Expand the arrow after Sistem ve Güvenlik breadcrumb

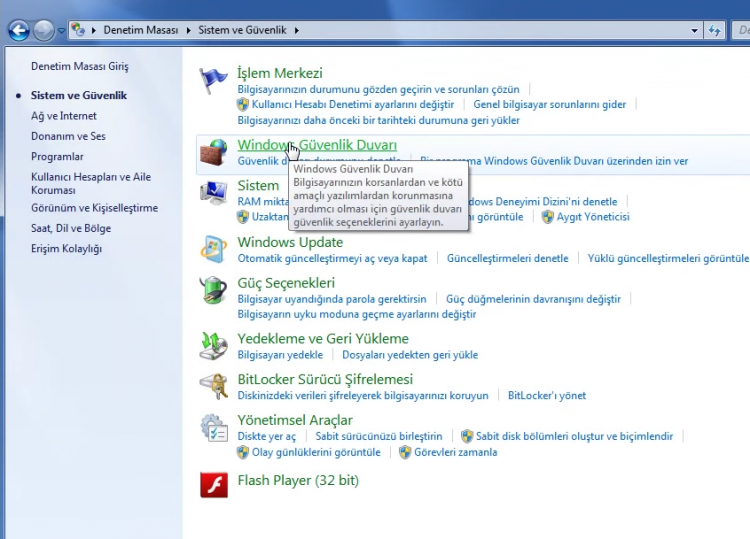coord(297,30)
